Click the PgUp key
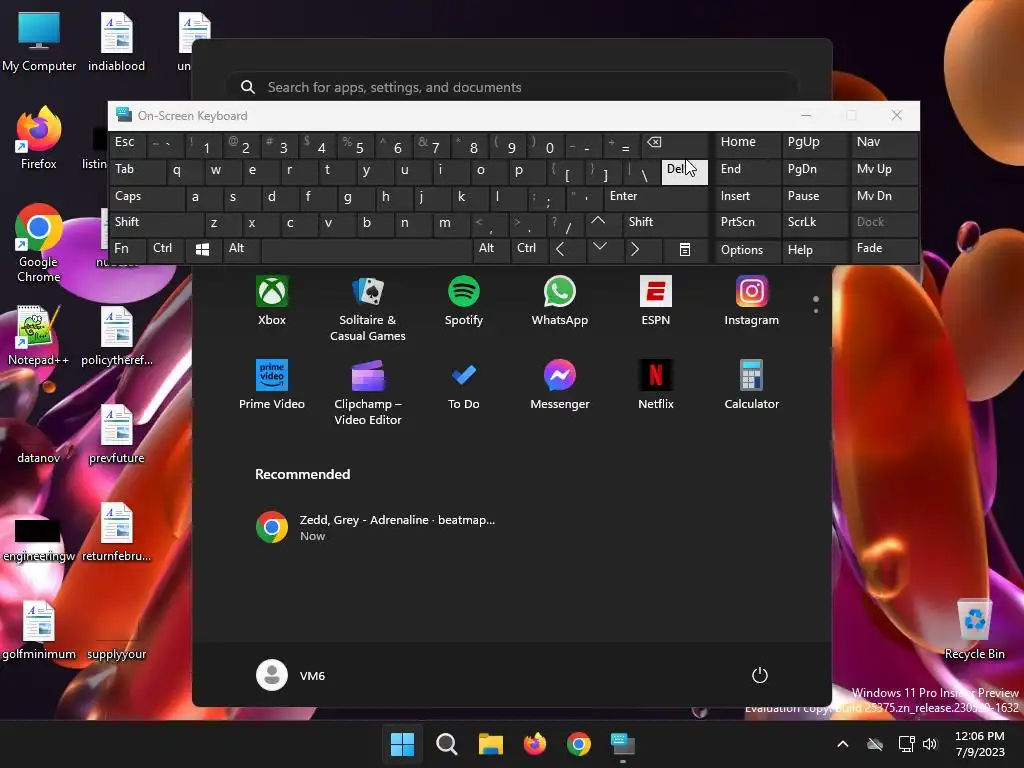Image resolution: width=1024 pixels, height=768 pixels. click(x=814, y=144)
